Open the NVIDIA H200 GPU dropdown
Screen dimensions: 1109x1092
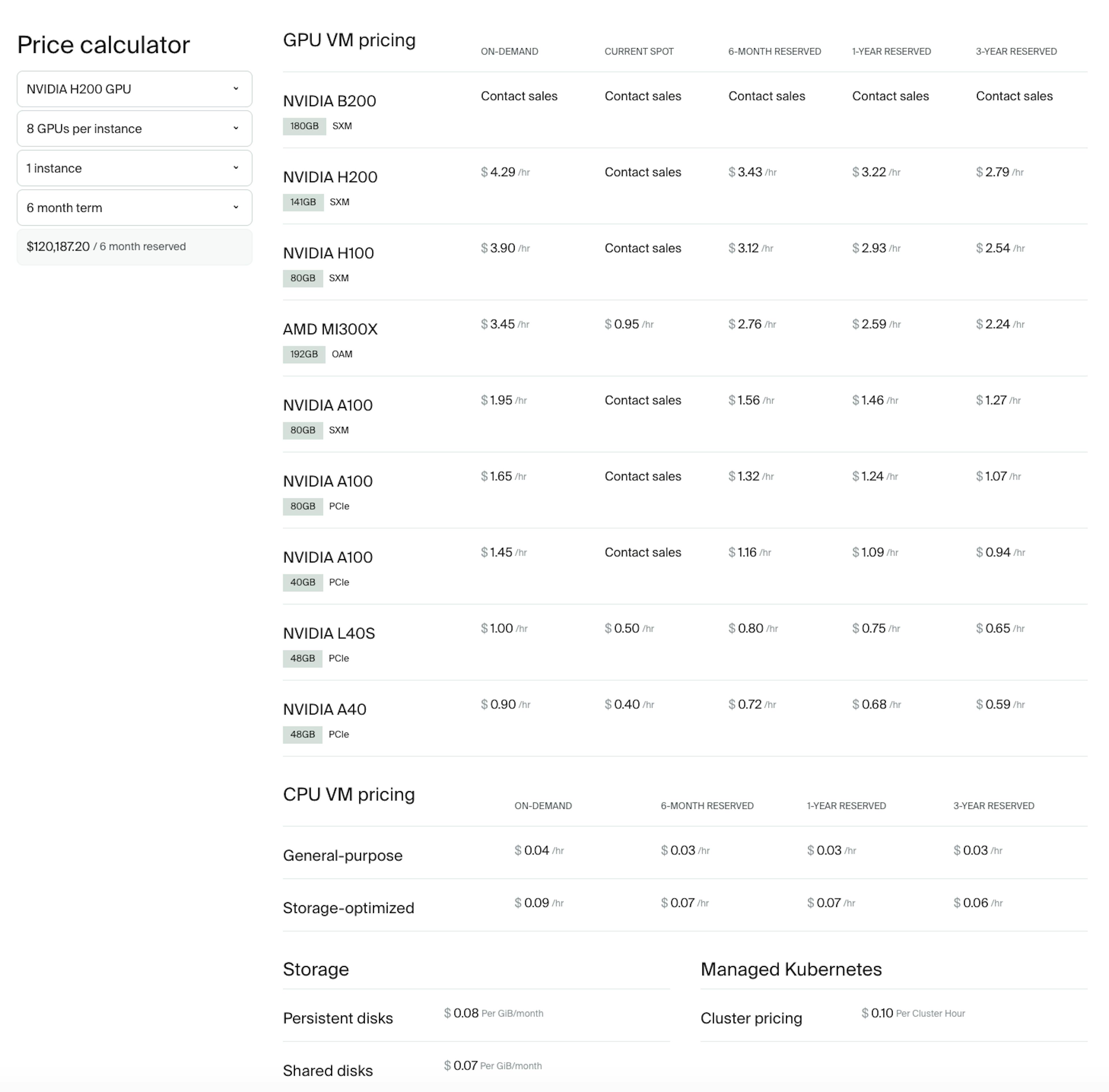click(x=134, y=89)
